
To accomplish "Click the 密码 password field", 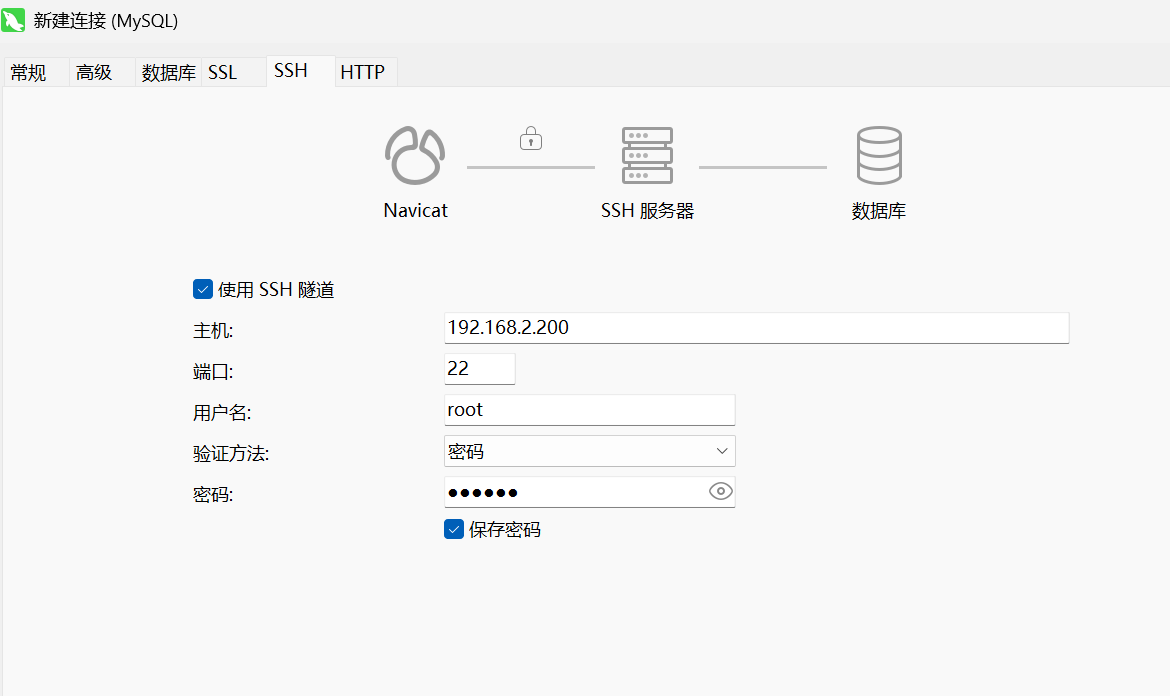I will (x=589, y=492).
